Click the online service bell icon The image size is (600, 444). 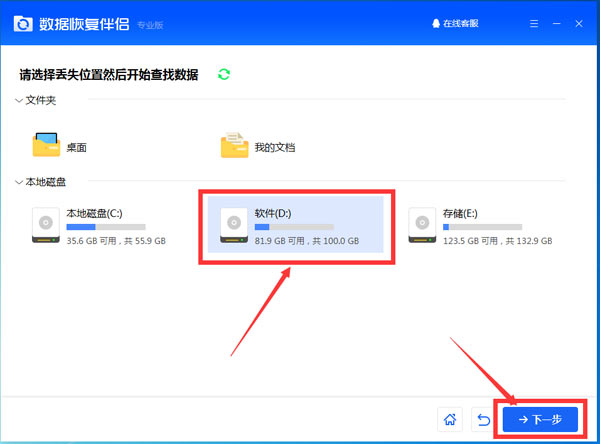[436, 23]
